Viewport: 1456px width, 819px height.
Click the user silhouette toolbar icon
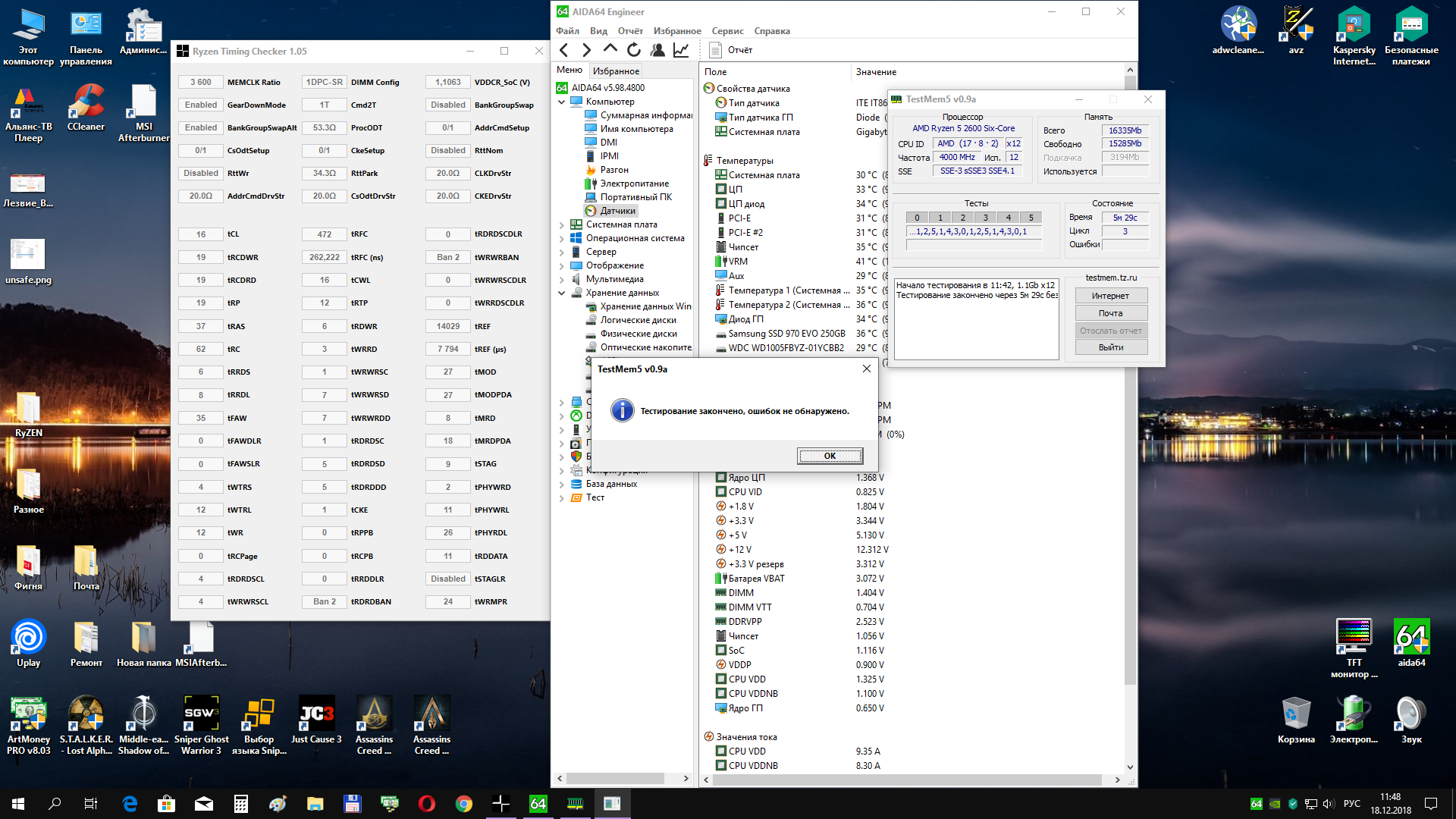657,50
